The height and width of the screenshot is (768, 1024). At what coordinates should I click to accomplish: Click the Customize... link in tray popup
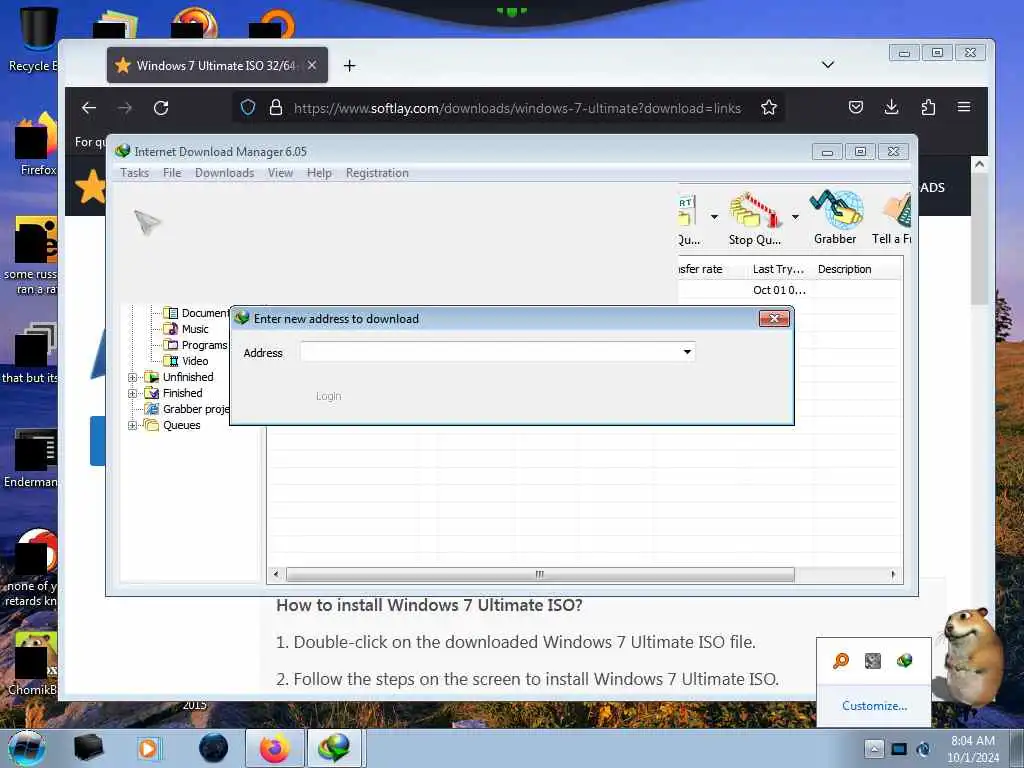coord(874,706)
